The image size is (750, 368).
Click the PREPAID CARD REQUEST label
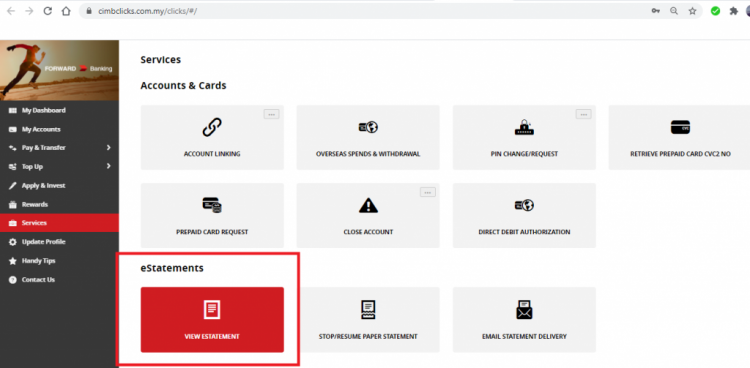212,232
